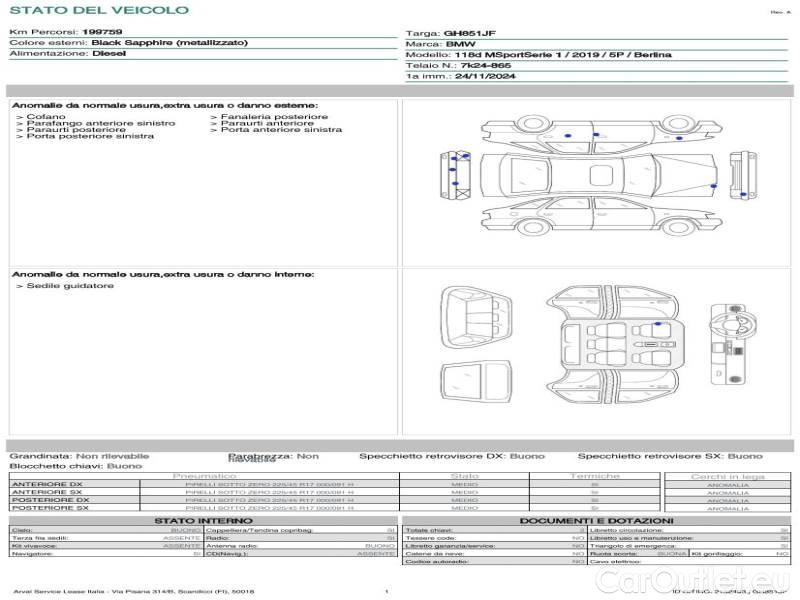Click the DOCUMENTI E DOTAZIONI section header
Viewport: 800px width, 600px height.
[x=596, y=521]
